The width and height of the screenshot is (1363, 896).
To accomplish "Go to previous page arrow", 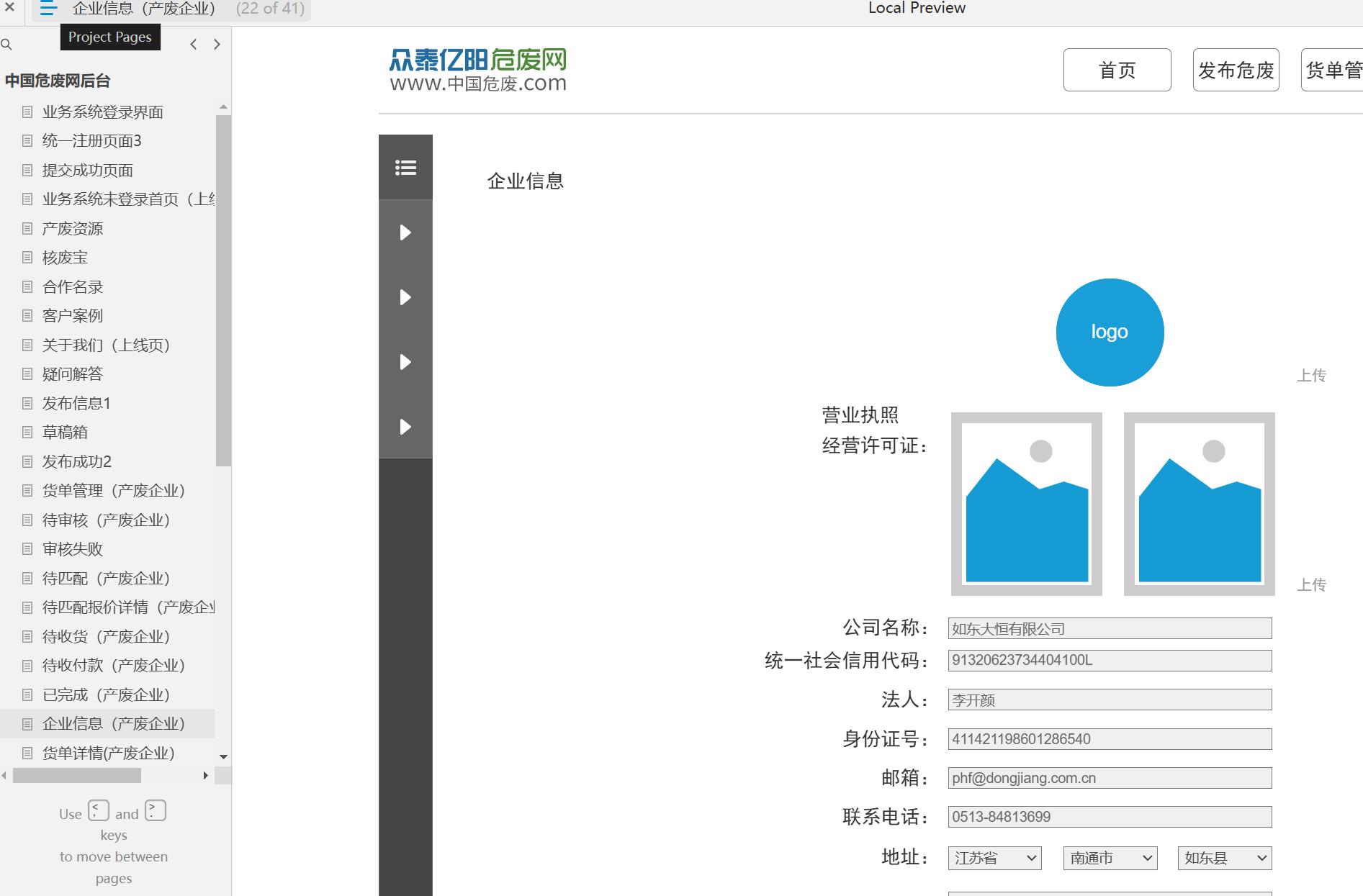I will click(x=193, y=45).
